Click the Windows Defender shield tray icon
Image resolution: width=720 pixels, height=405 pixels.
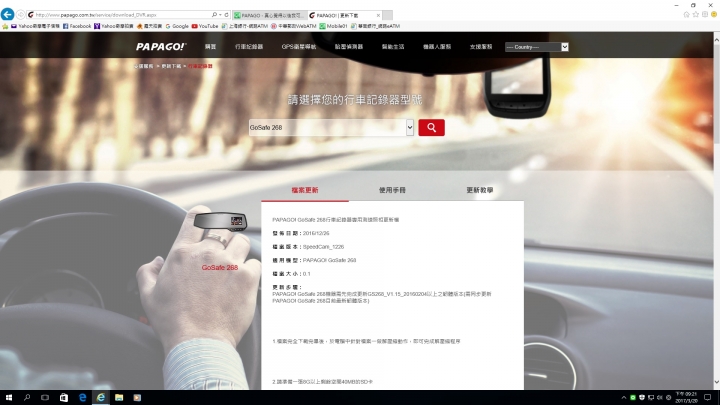click(641, 398)
